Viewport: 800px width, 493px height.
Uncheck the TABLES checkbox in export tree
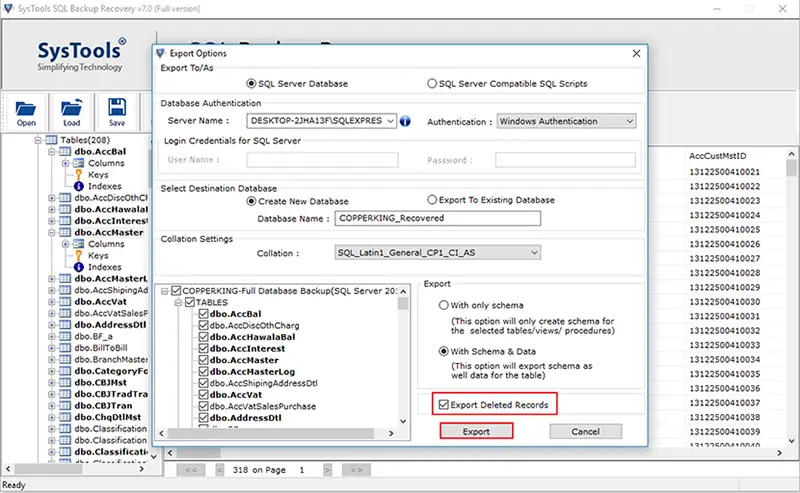tap(190, 302)
